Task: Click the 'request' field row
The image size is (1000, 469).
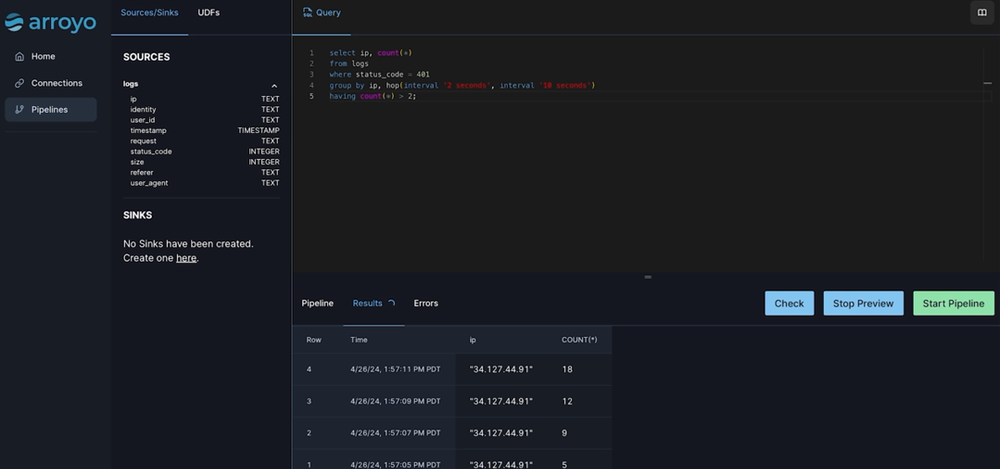Action: (x=205, y=141)
